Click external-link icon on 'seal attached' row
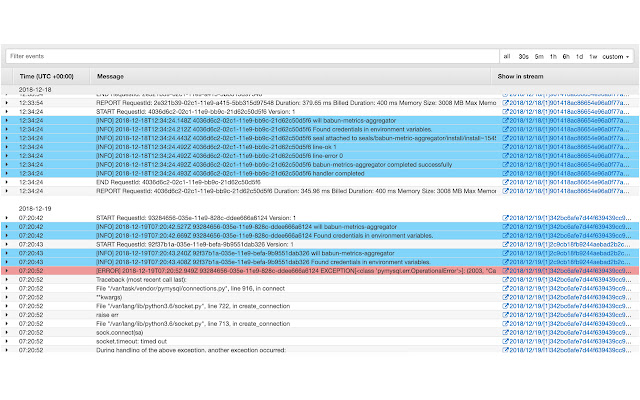Screen dimensions: 640x400 point(505,138)
